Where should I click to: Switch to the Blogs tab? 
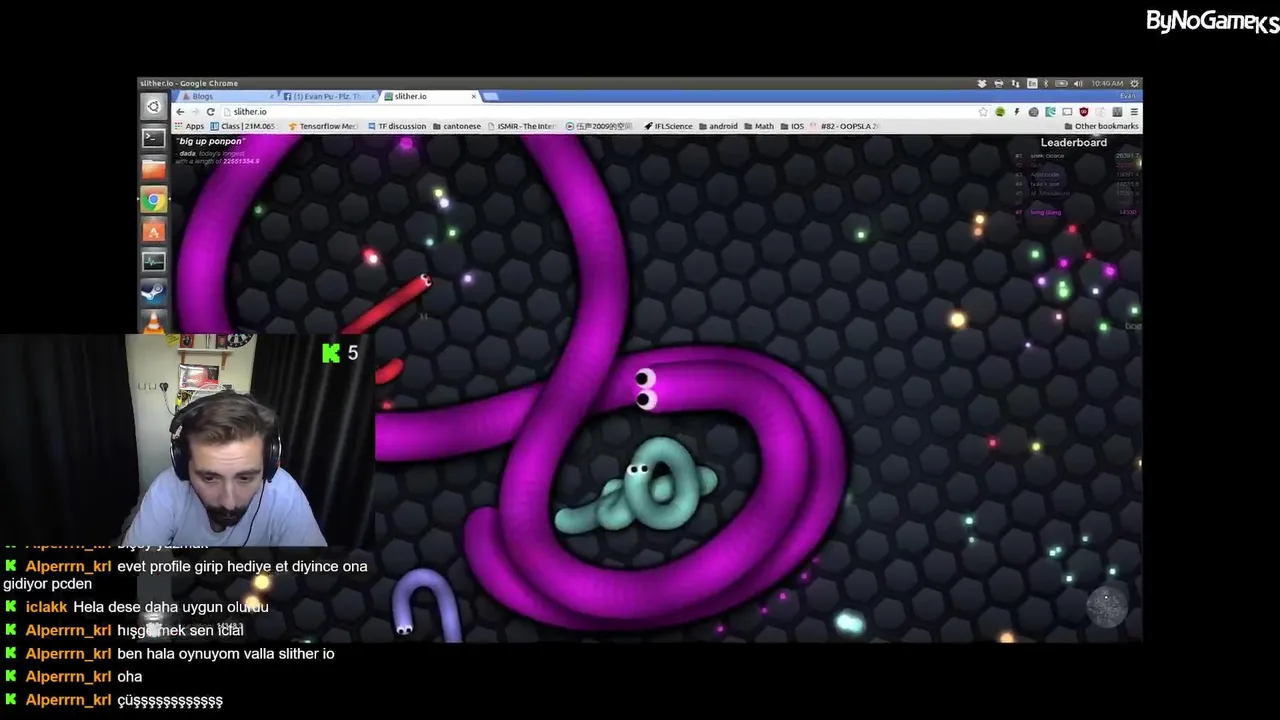point(227,96)
